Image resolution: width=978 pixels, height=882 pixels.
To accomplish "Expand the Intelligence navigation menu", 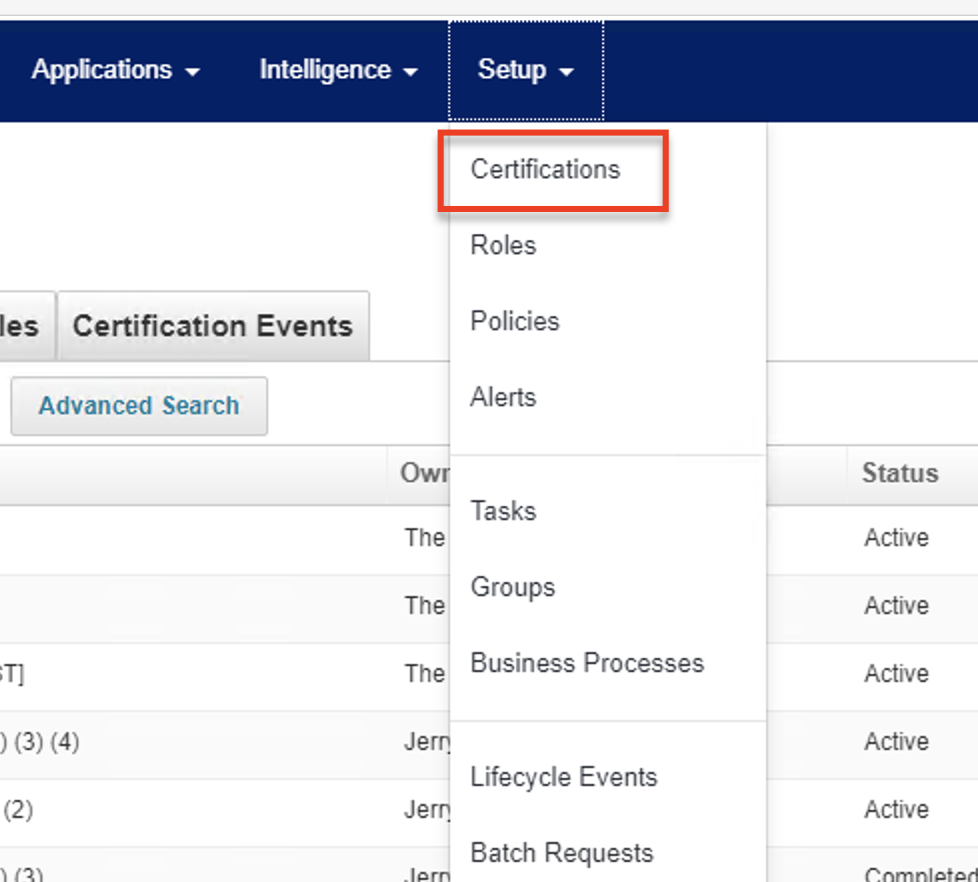I will (x=338, y=71).
